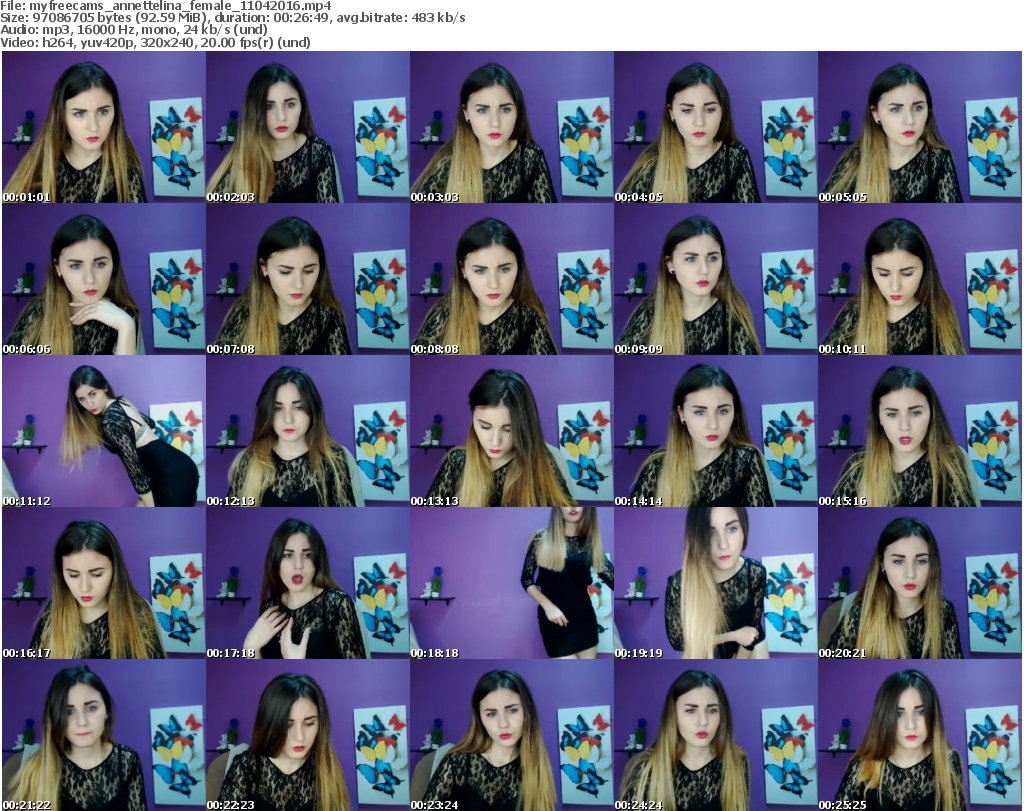Choose the frame timestamped 00:18:18

[x=512, y=583]
